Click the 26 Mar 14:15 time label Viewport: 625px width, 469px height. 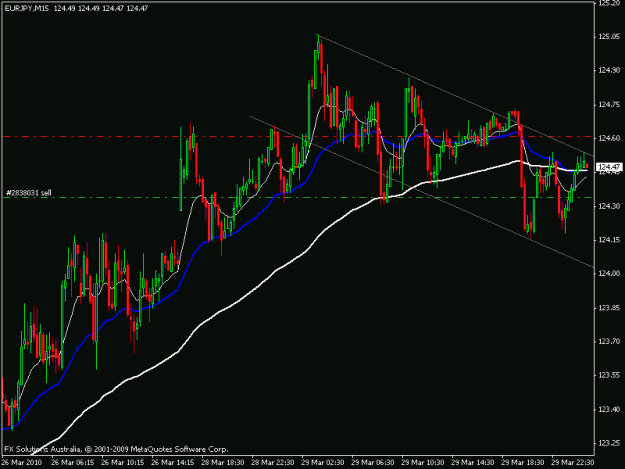pyautogui.click(x=173, y=463)
